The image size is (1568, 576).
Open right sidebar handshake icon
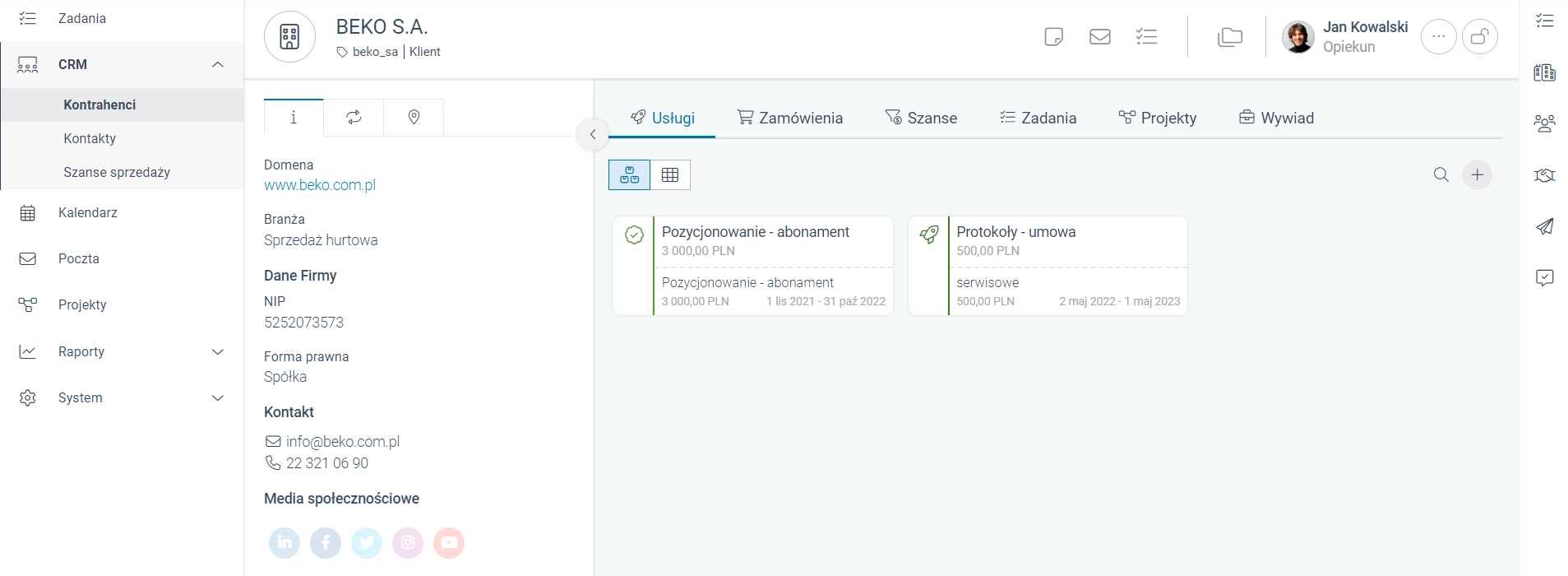(1545, 175)
